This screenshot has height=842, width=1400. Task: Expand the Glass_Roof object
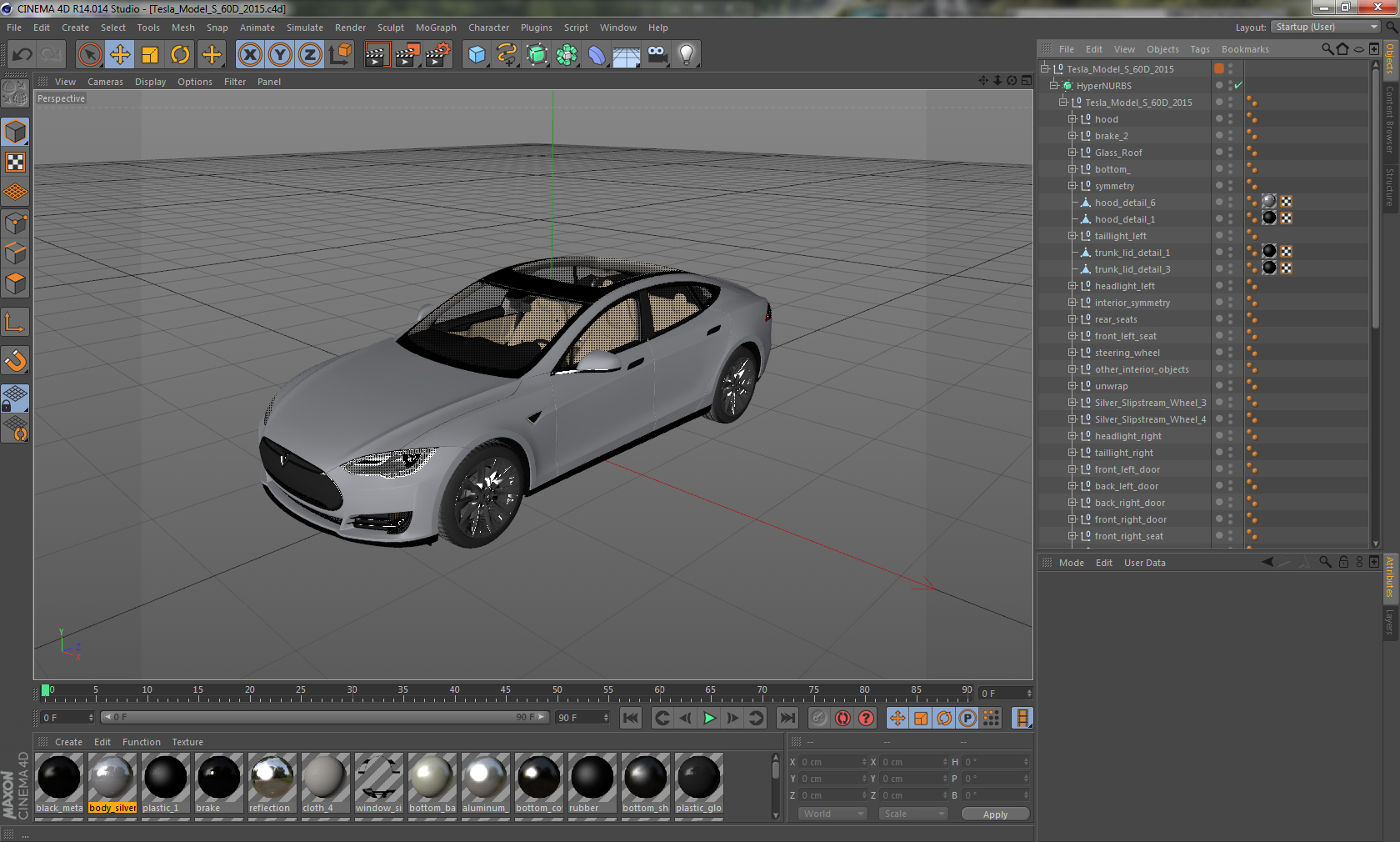1072,153
